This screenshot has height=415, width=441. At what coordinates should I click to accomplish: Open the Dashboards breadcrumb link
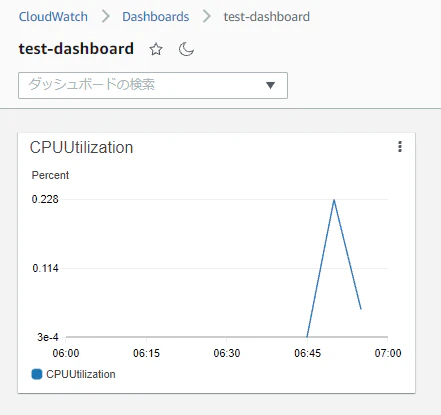(156, 17)
